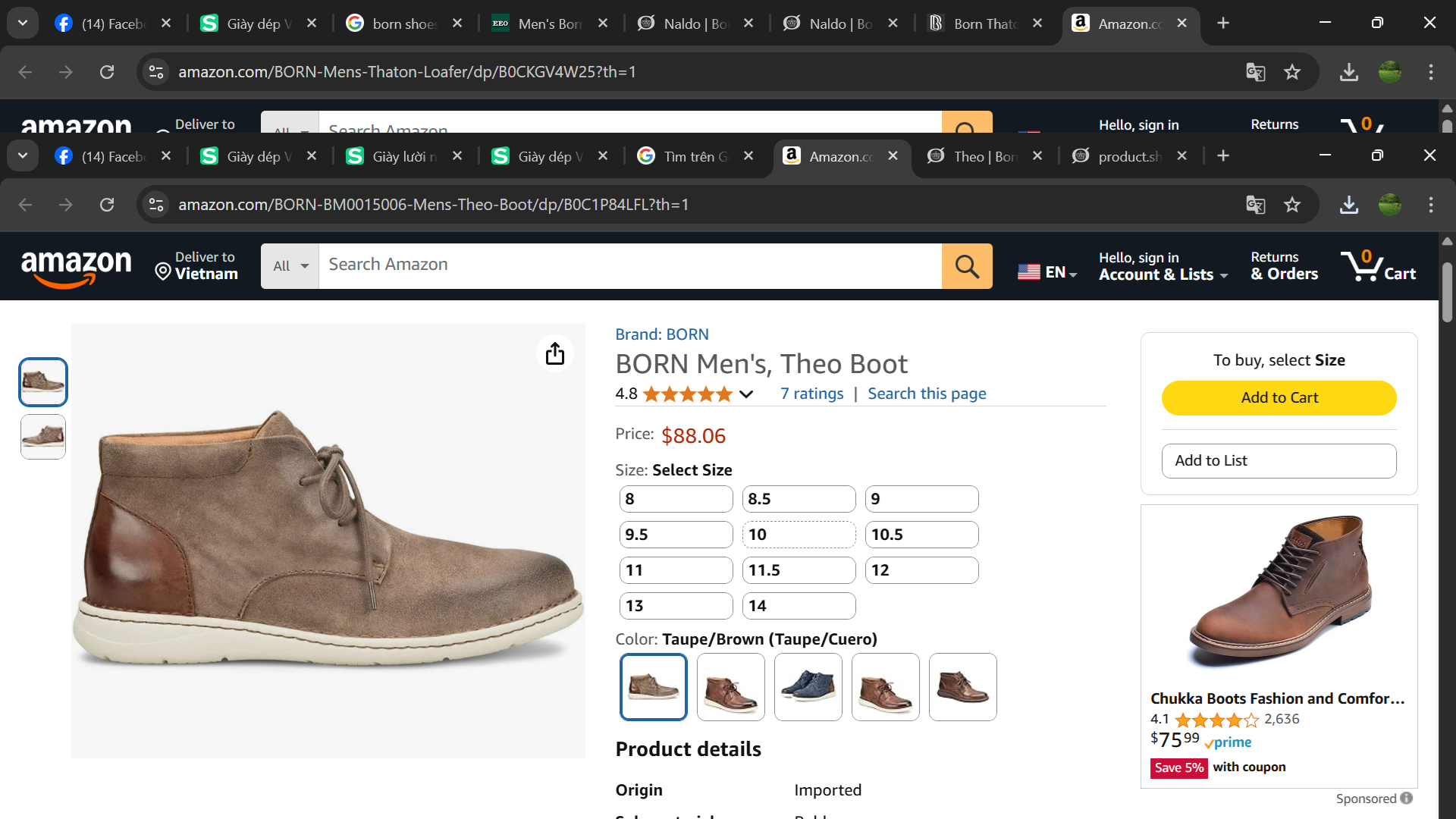
Task: Select size 8.5
Action: tap(799, 499)
